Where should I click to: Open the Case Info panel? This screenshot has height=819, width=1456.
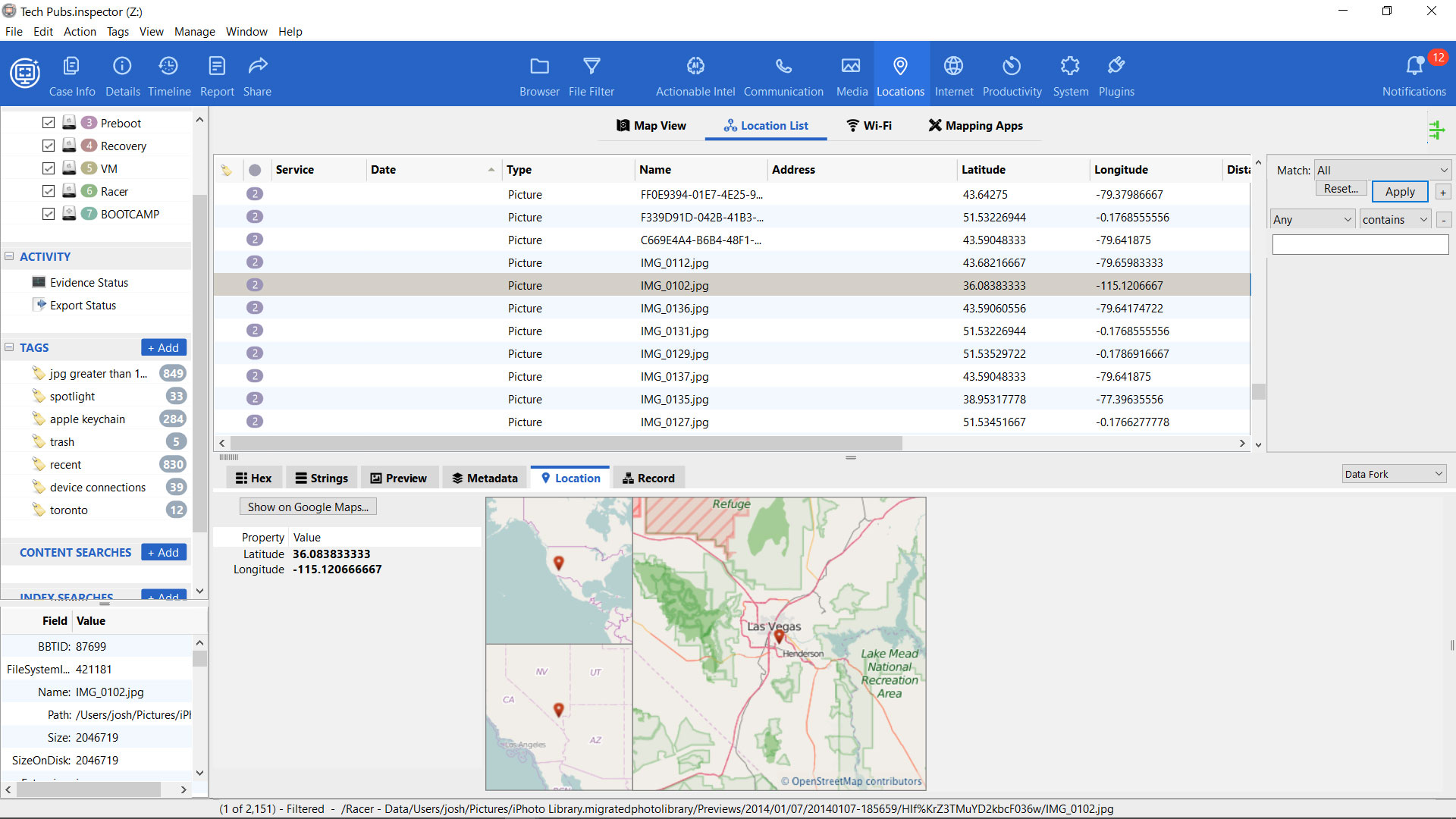[71, 74]
